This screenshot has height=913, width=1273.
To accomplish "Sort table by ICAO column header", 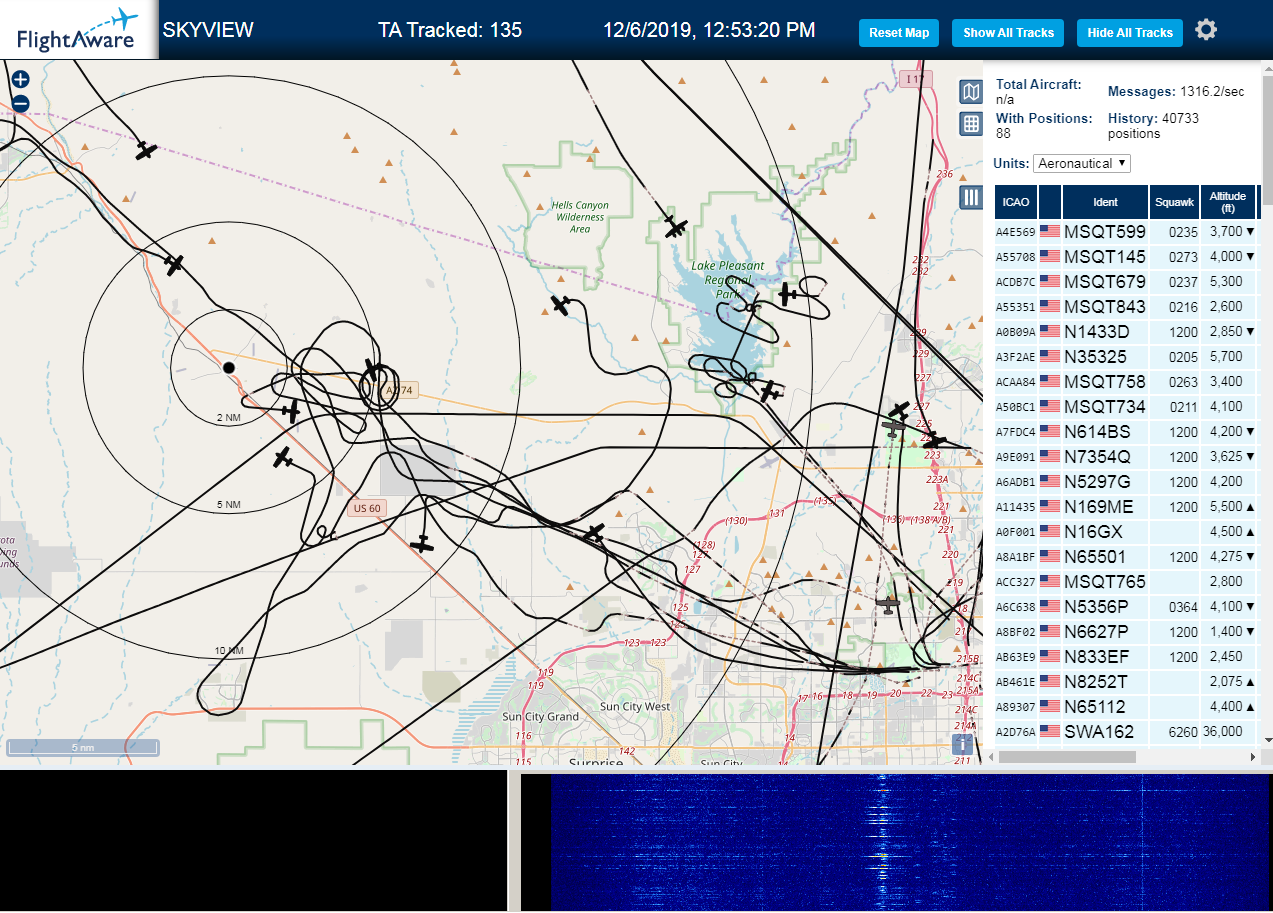I will (x=1016, y=202).
